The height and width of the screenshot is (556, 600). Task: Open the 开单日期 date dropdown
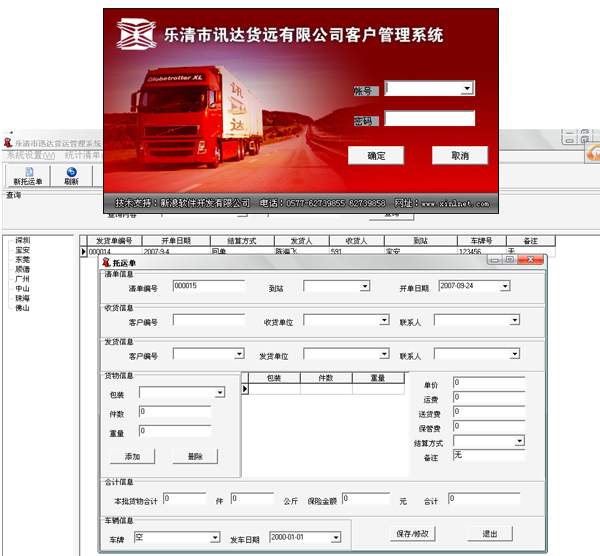pos(504,286)
